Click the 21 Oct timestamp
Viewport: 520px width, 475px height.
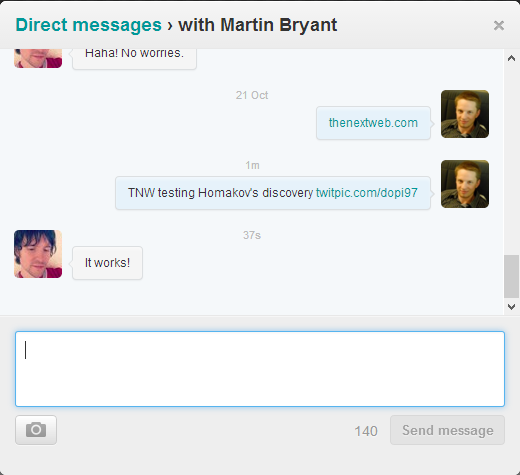252,95
